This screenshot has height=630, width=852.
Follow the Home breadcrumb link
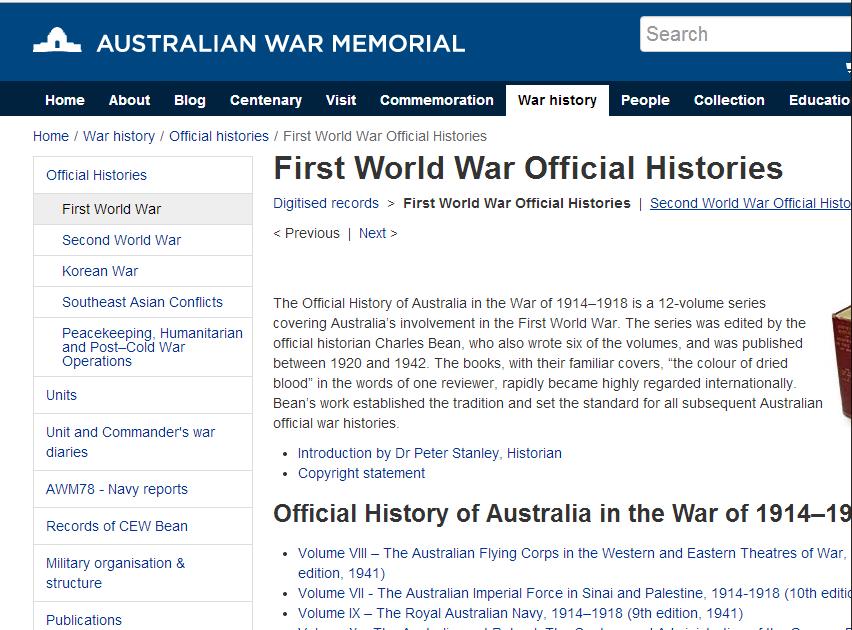pyautogui.click(x=51, y=136)
